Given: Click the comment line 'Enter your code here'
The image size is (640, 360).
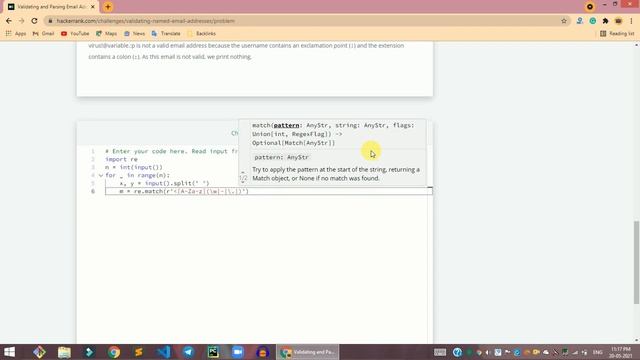Looking at the screenshot, I should pyautogui.click(x=171, y=151).
